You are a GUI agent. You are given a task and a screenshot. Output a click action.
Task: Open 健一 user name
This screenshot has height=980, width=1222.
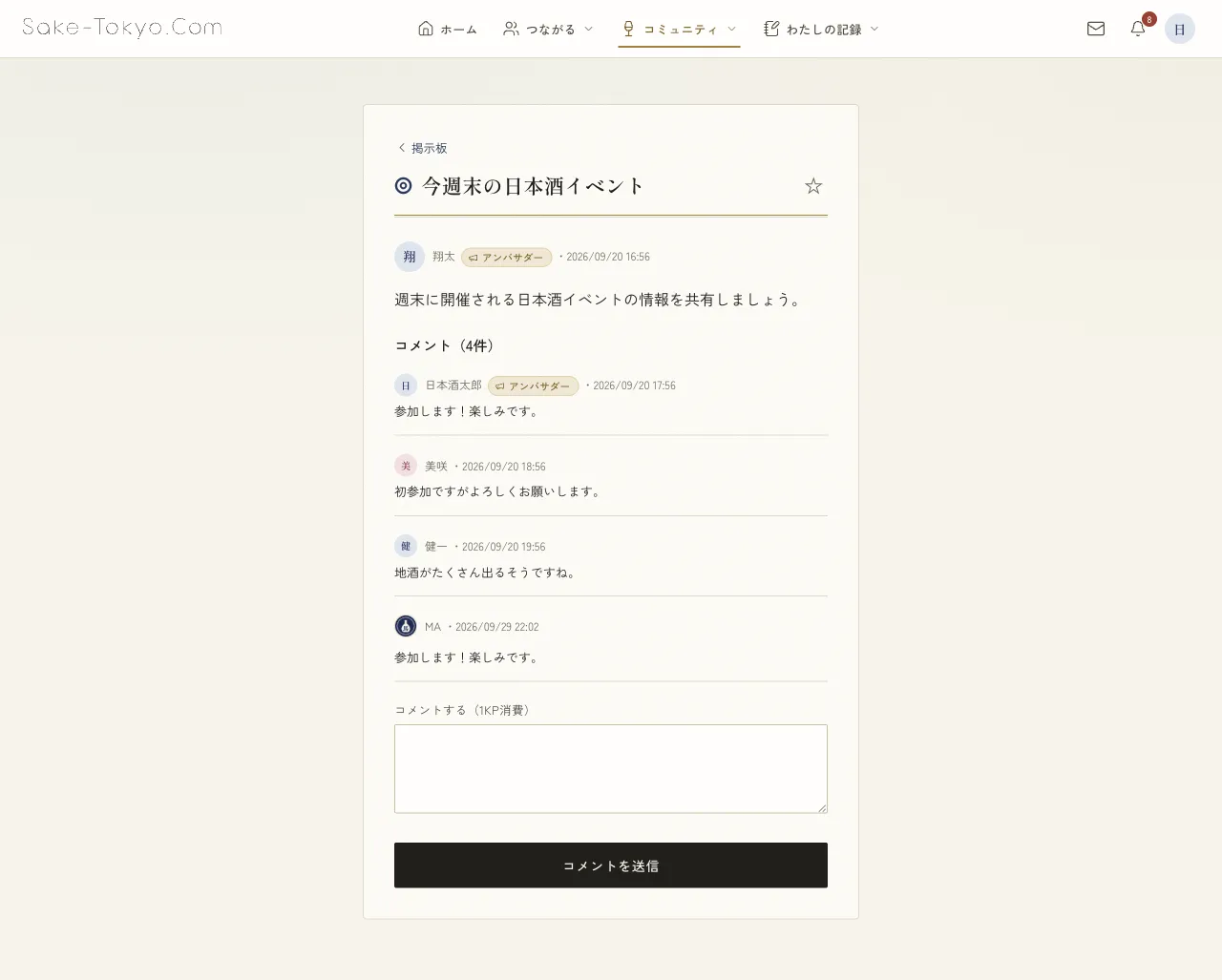coord(436,546)
